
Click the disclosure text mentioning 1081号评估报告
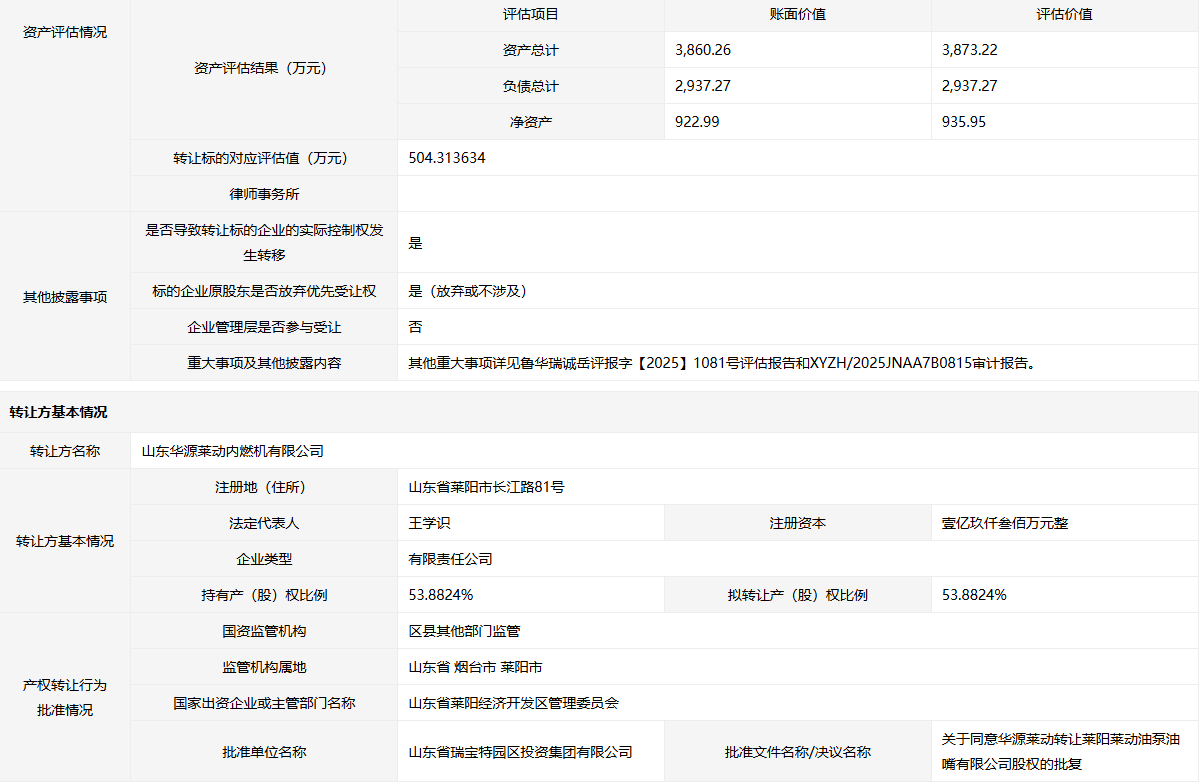(x=722, y=363)
